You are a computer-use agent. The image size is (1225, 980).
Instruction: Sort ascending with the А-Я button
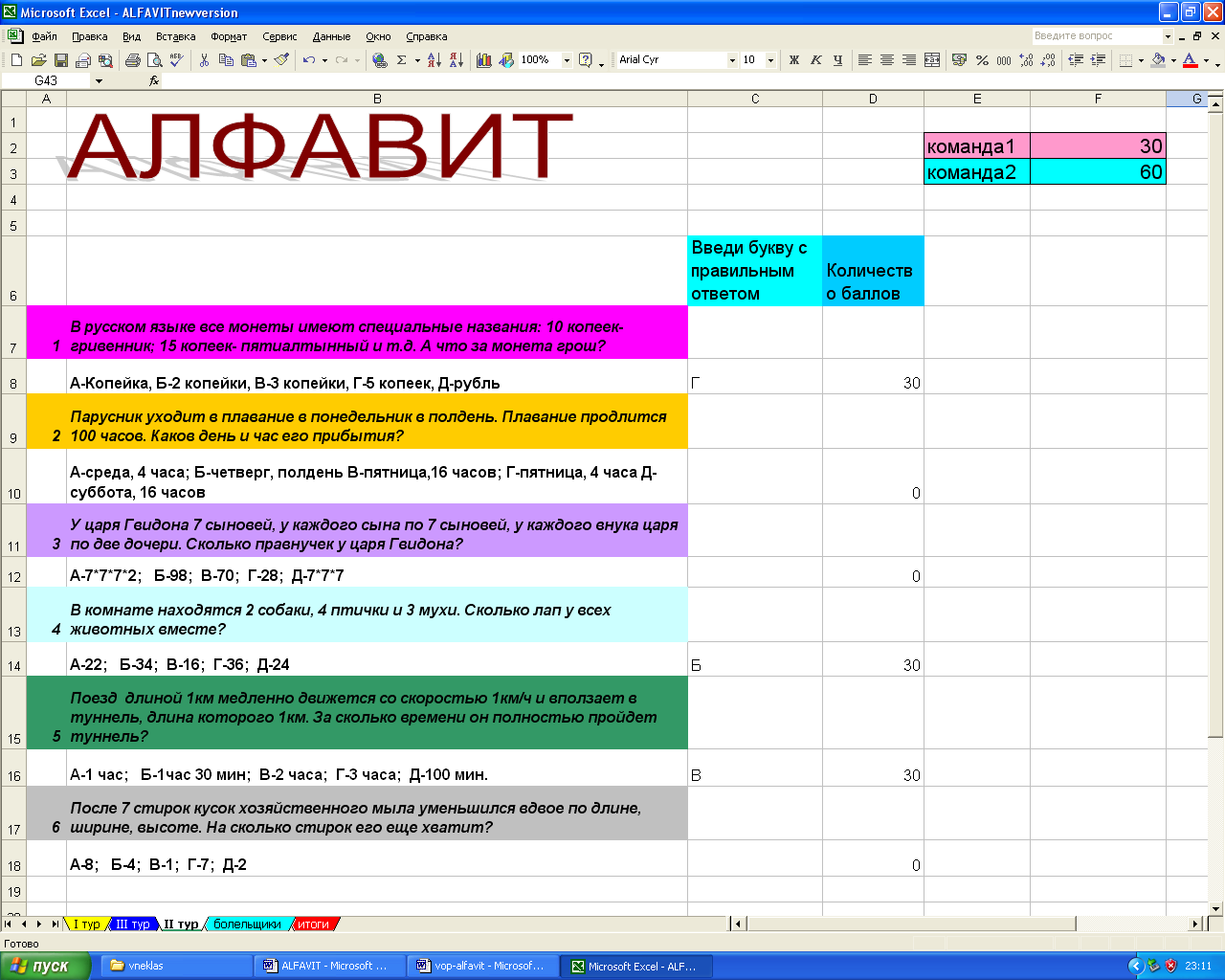(x=434, y=60)
